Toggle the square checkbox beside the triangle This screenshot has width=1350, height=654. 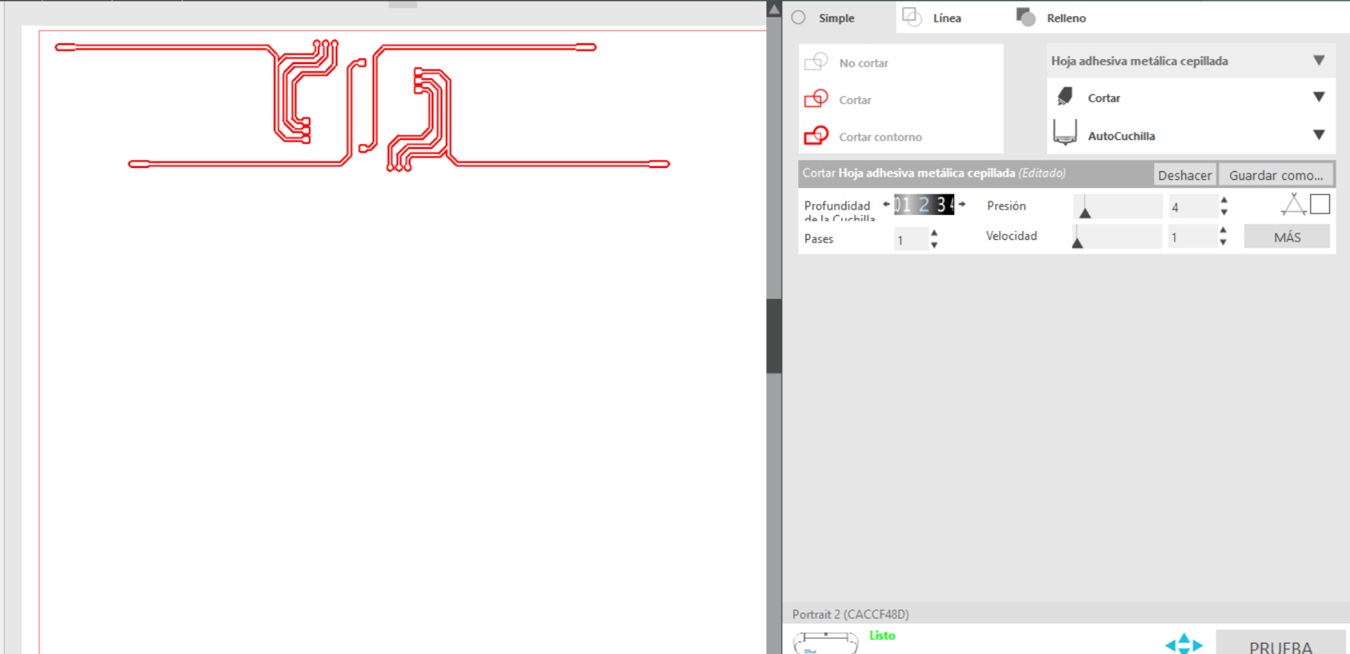1320,204
